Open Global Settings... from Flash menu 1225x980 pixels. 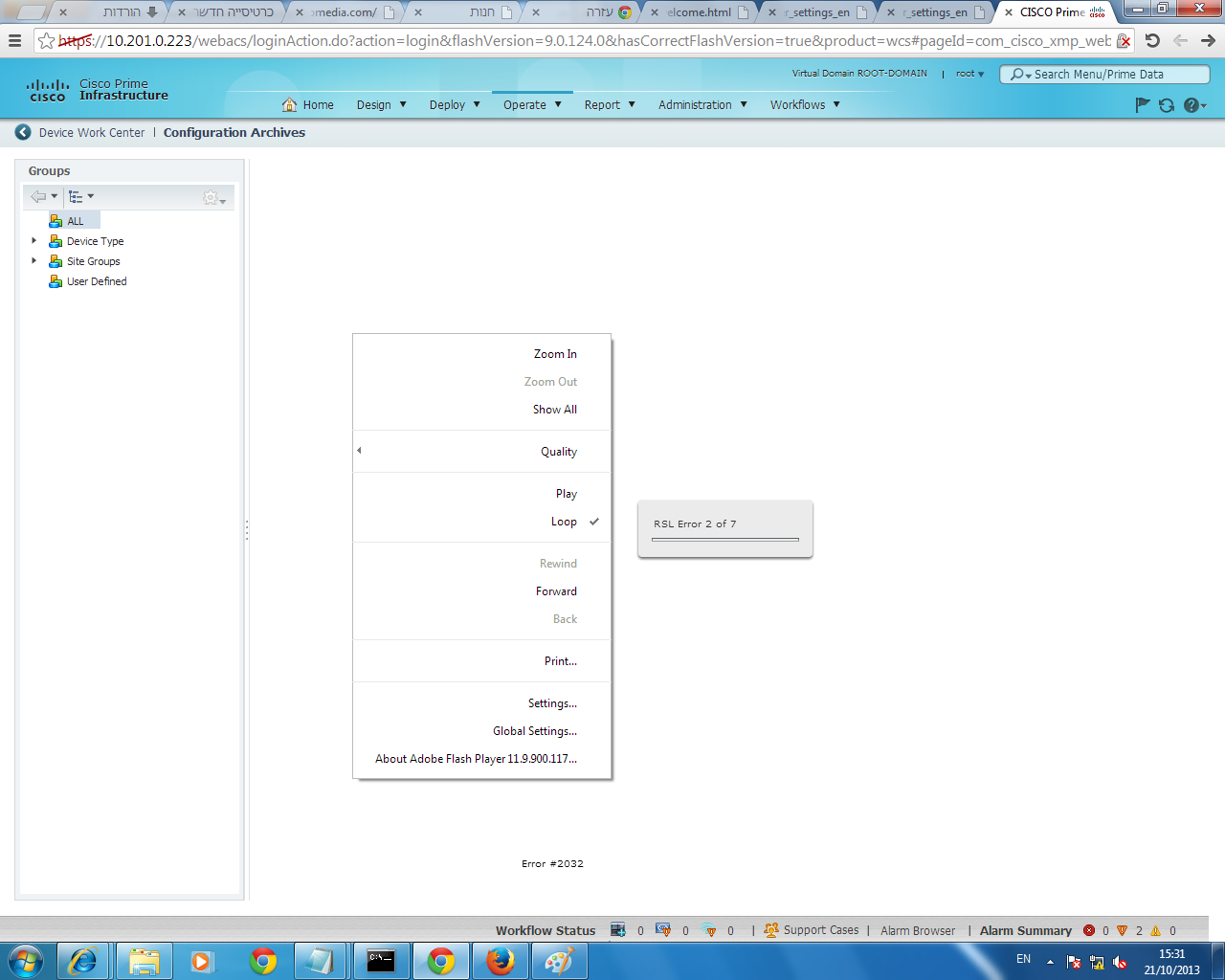tap(481, 731)
